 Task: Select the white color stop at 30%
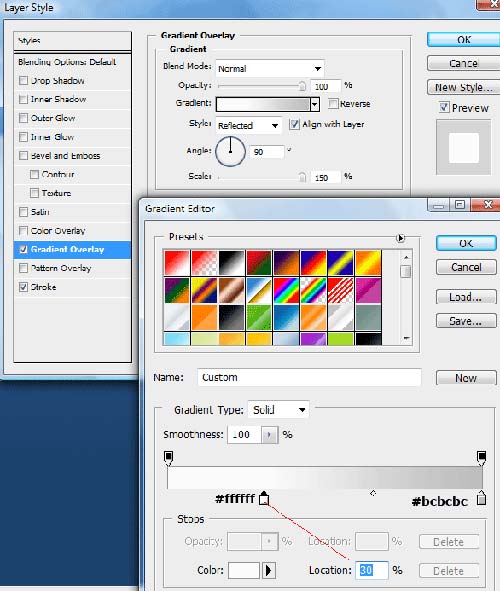tap(264, 498)
